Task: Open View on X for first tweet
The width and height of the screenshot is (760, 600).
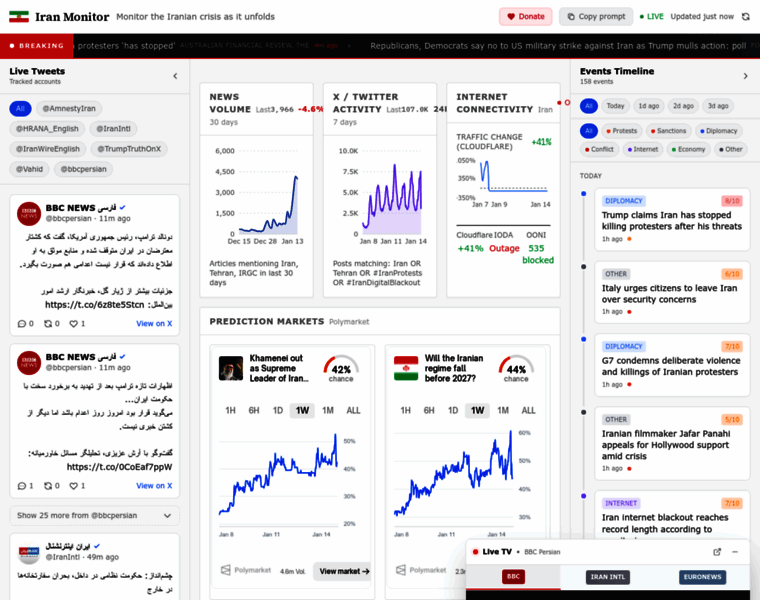Action: (154, 323)
